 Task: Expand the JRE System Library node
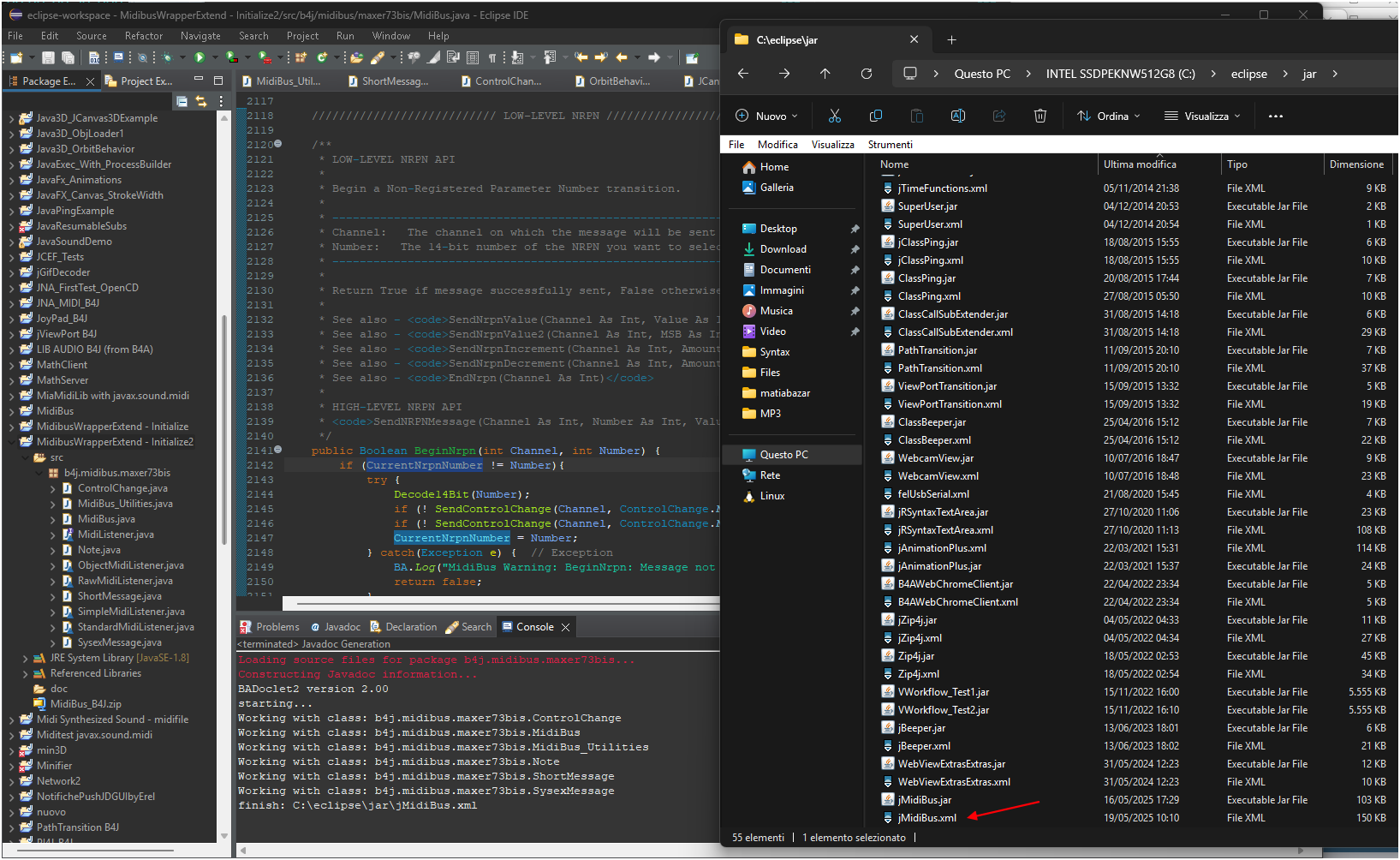[x=25, y=658]
